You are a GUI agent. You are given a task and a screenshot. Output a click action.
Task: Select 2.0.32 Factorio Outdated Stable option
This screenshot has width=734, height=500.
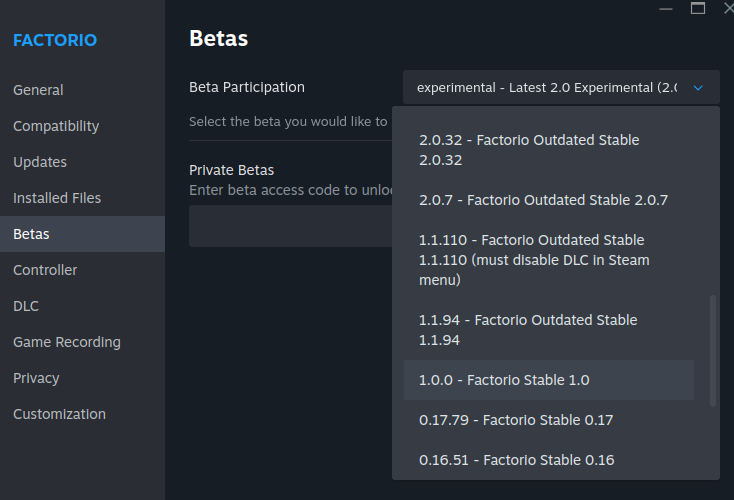(x=548, y=150)
